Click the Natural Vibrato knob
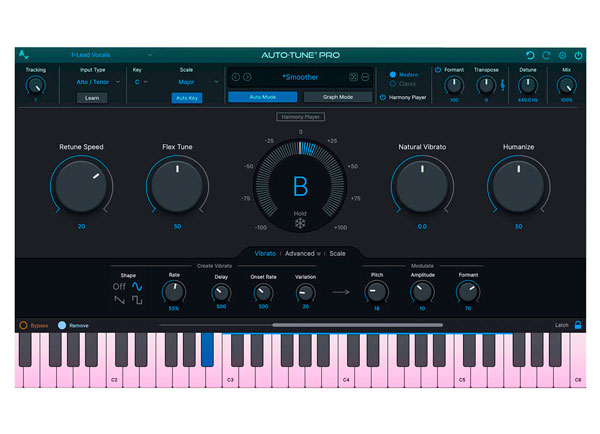 pyautogui.click(x=422, y=186)
